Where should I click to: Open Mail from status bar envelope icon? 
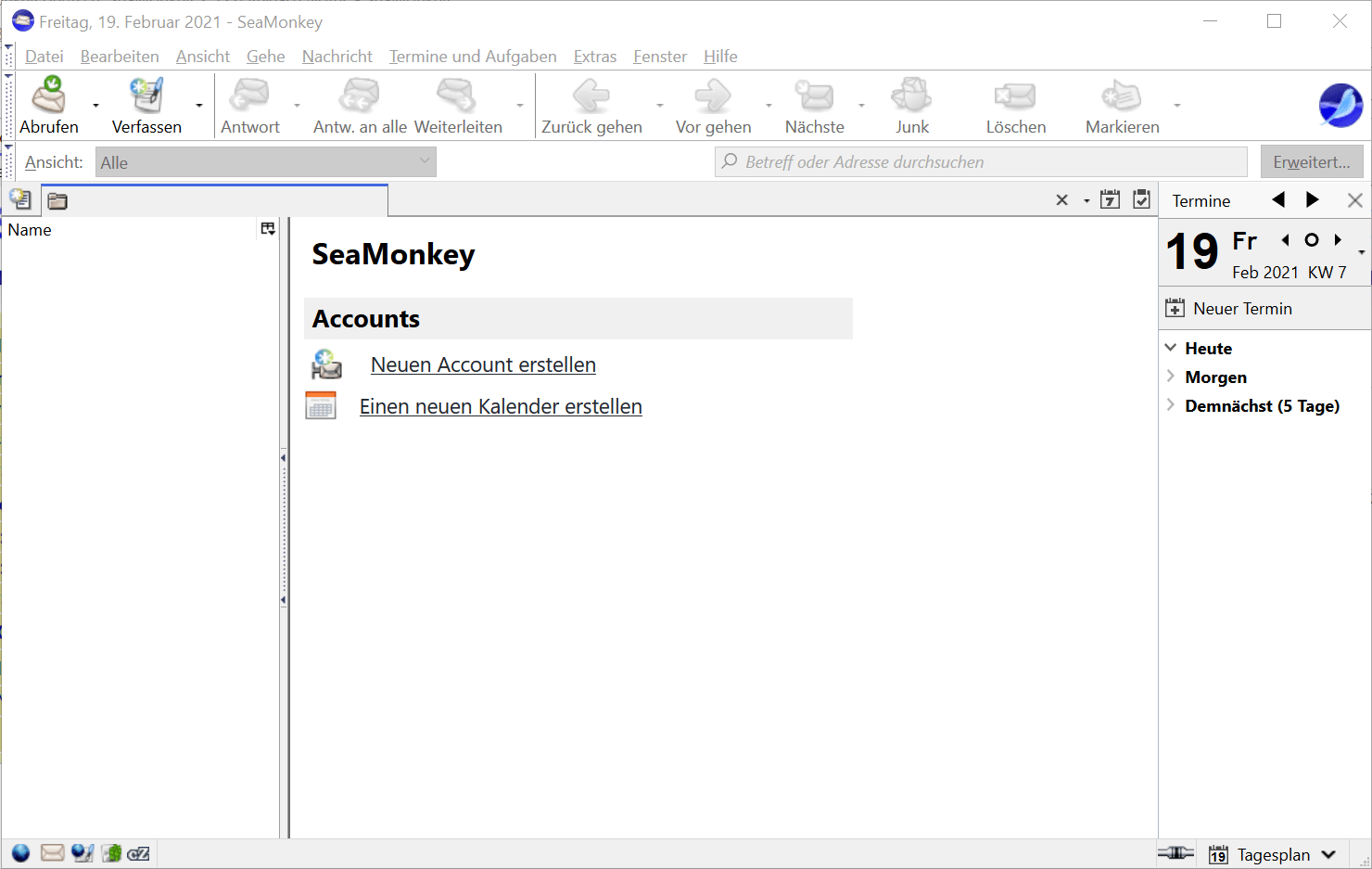coord(53,853)
